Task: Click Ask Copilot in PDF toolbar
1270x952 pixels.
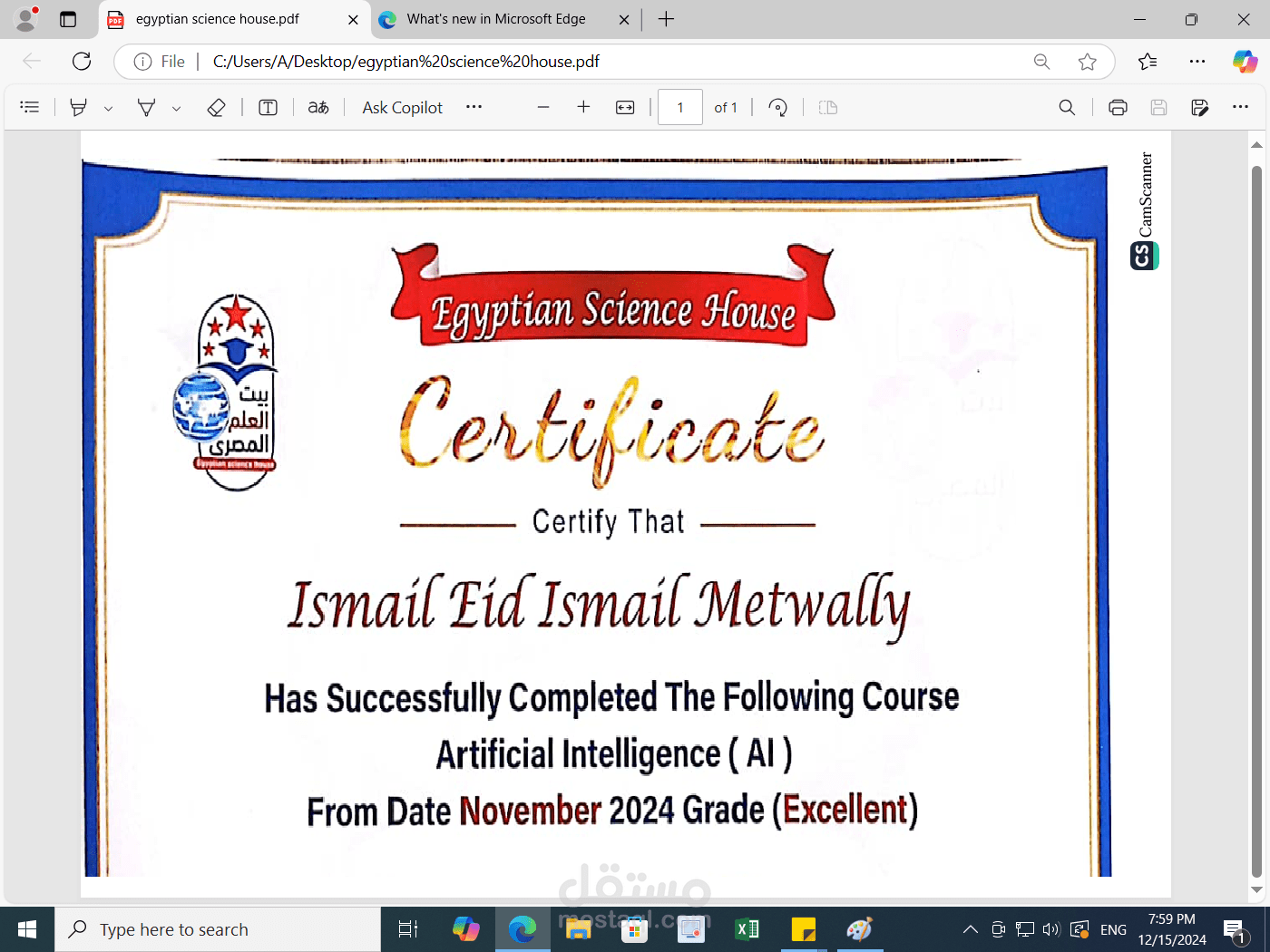Action: (x=402, y=107)
